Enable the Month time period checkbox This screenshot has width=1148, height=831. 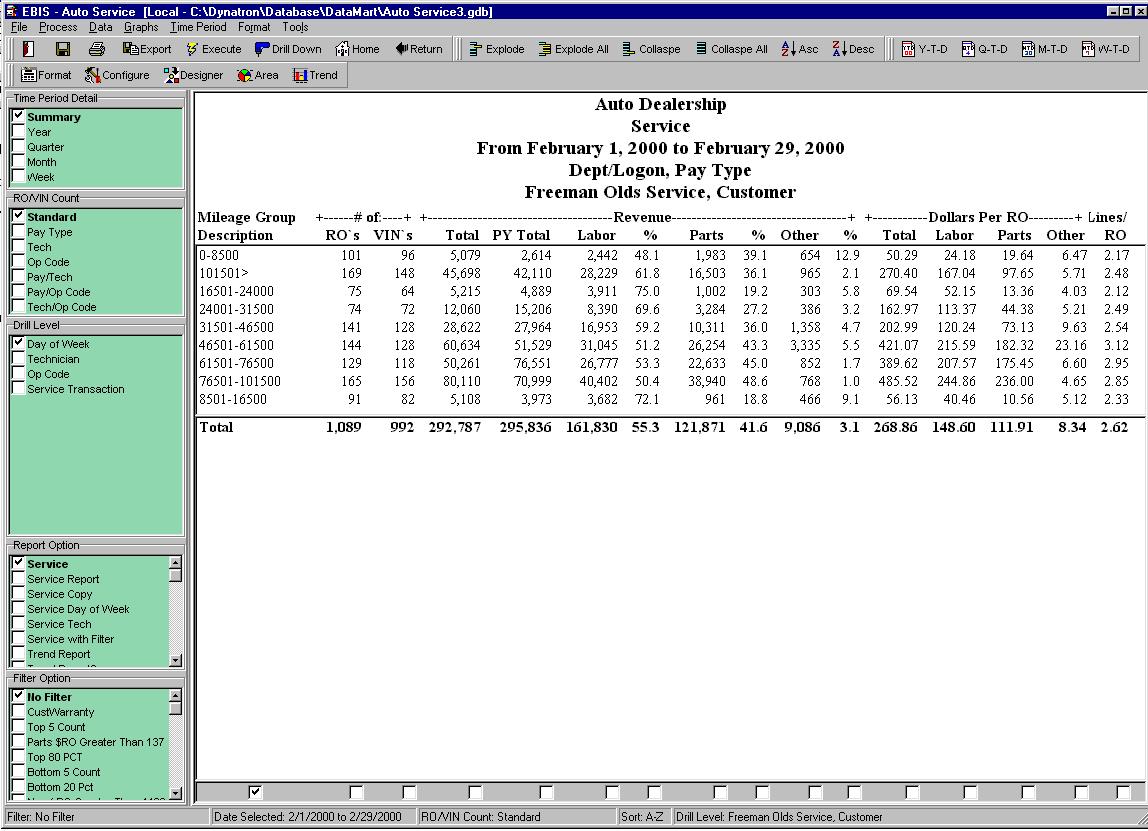pos(19,162)
